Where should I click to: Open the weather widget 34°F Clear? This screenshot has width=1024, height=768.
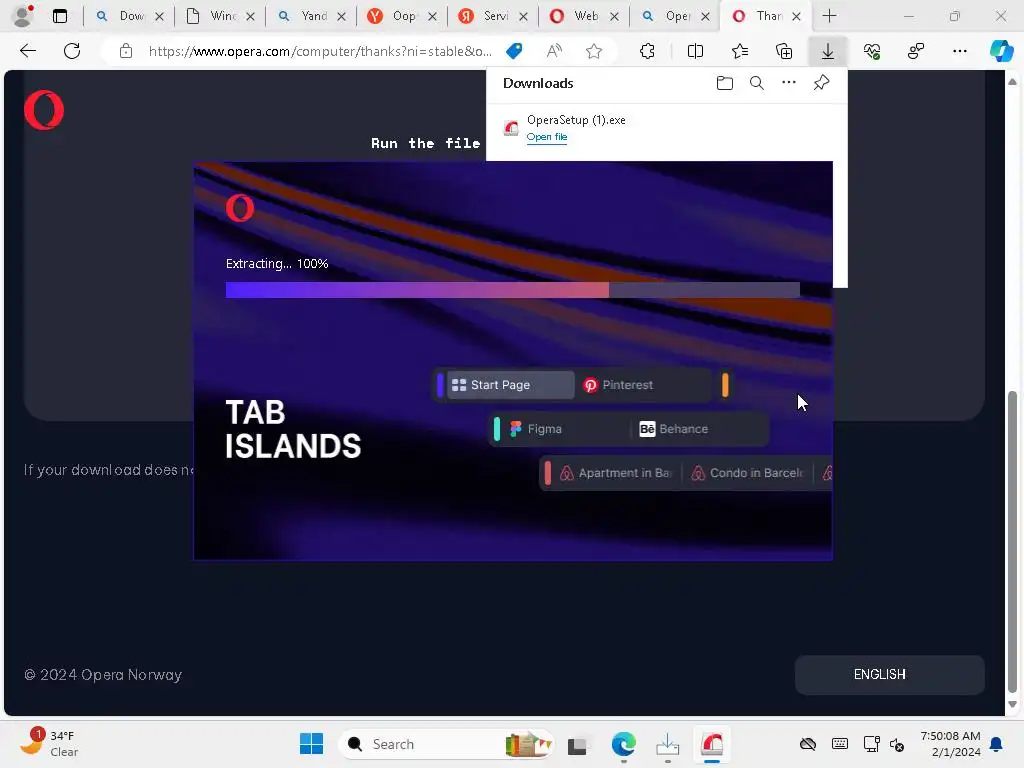(49, 743)
